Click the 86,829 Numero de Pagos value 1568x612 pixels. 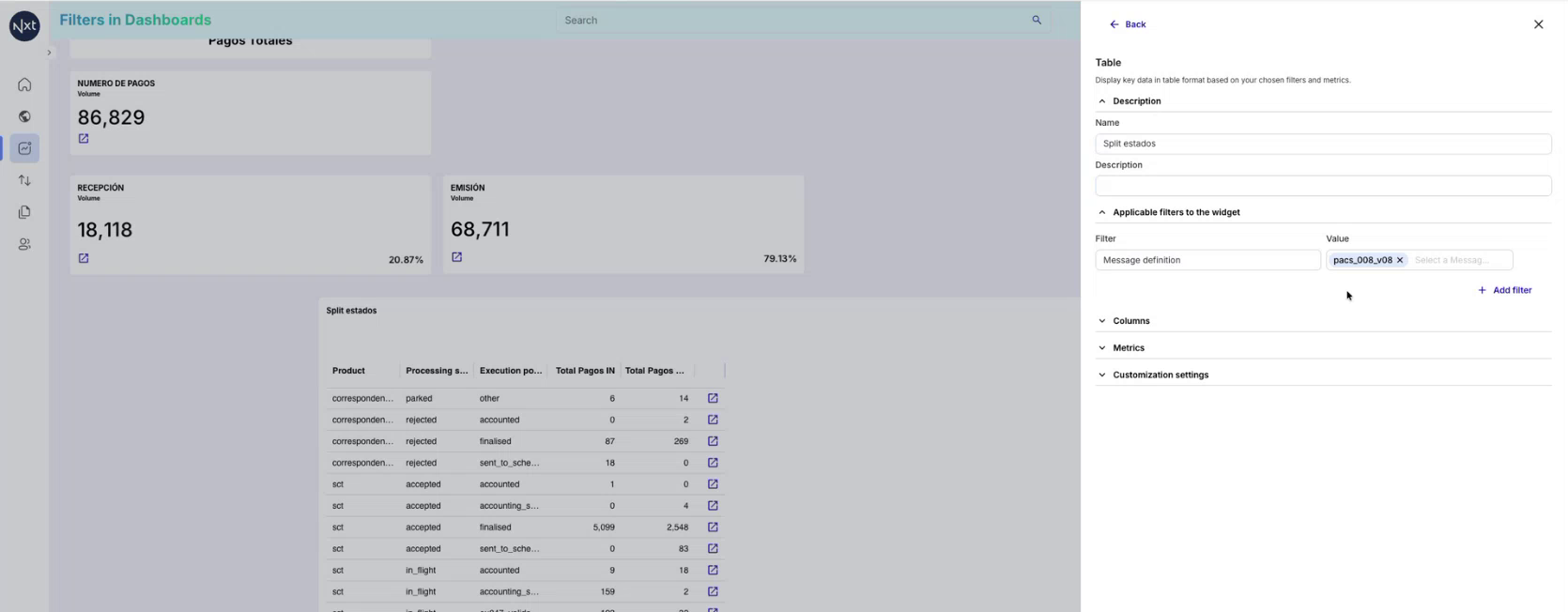(111, 117)
